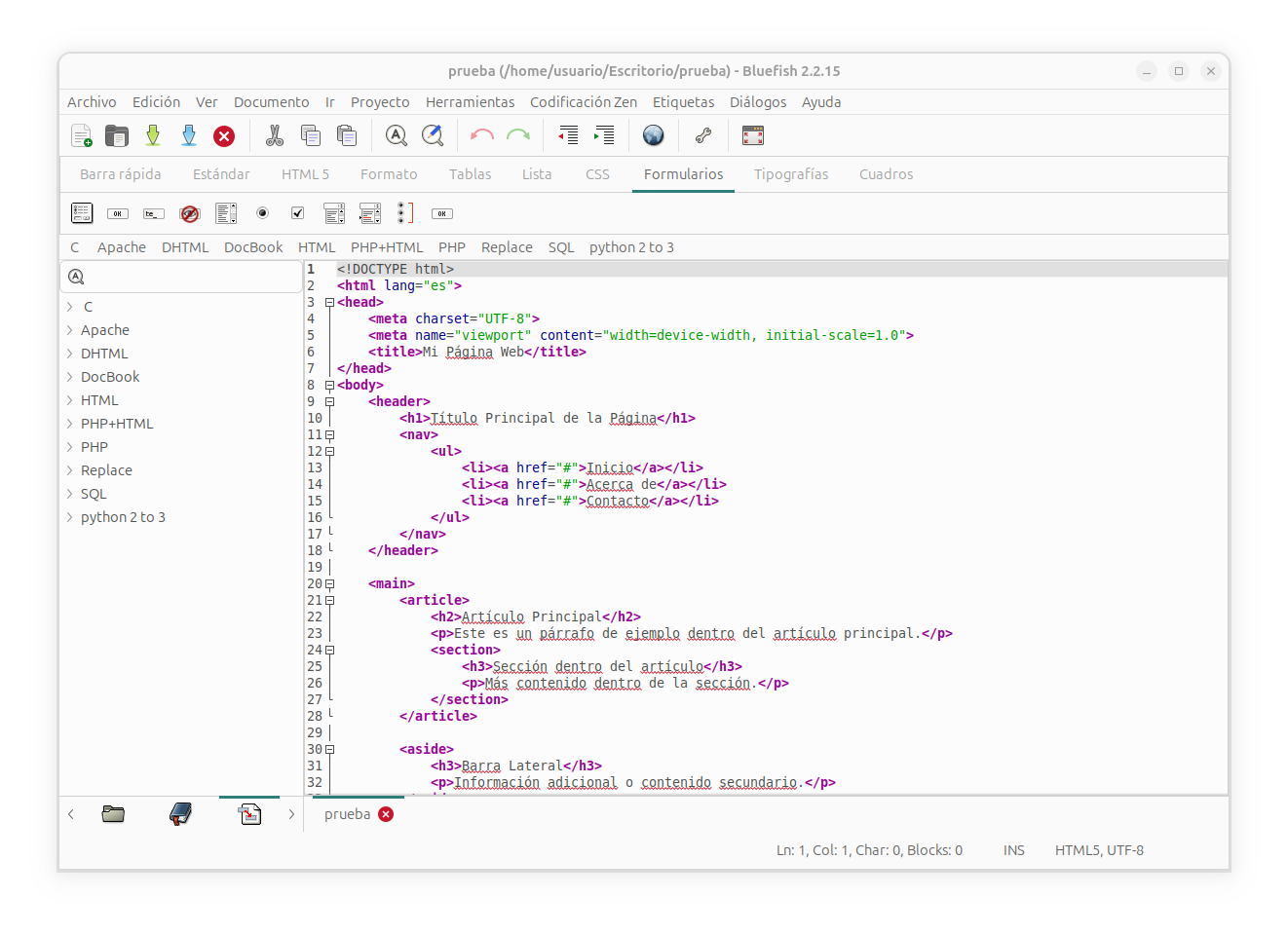Open the file browser sidebar panel
1288x934 pixels.
click(113, 814)
